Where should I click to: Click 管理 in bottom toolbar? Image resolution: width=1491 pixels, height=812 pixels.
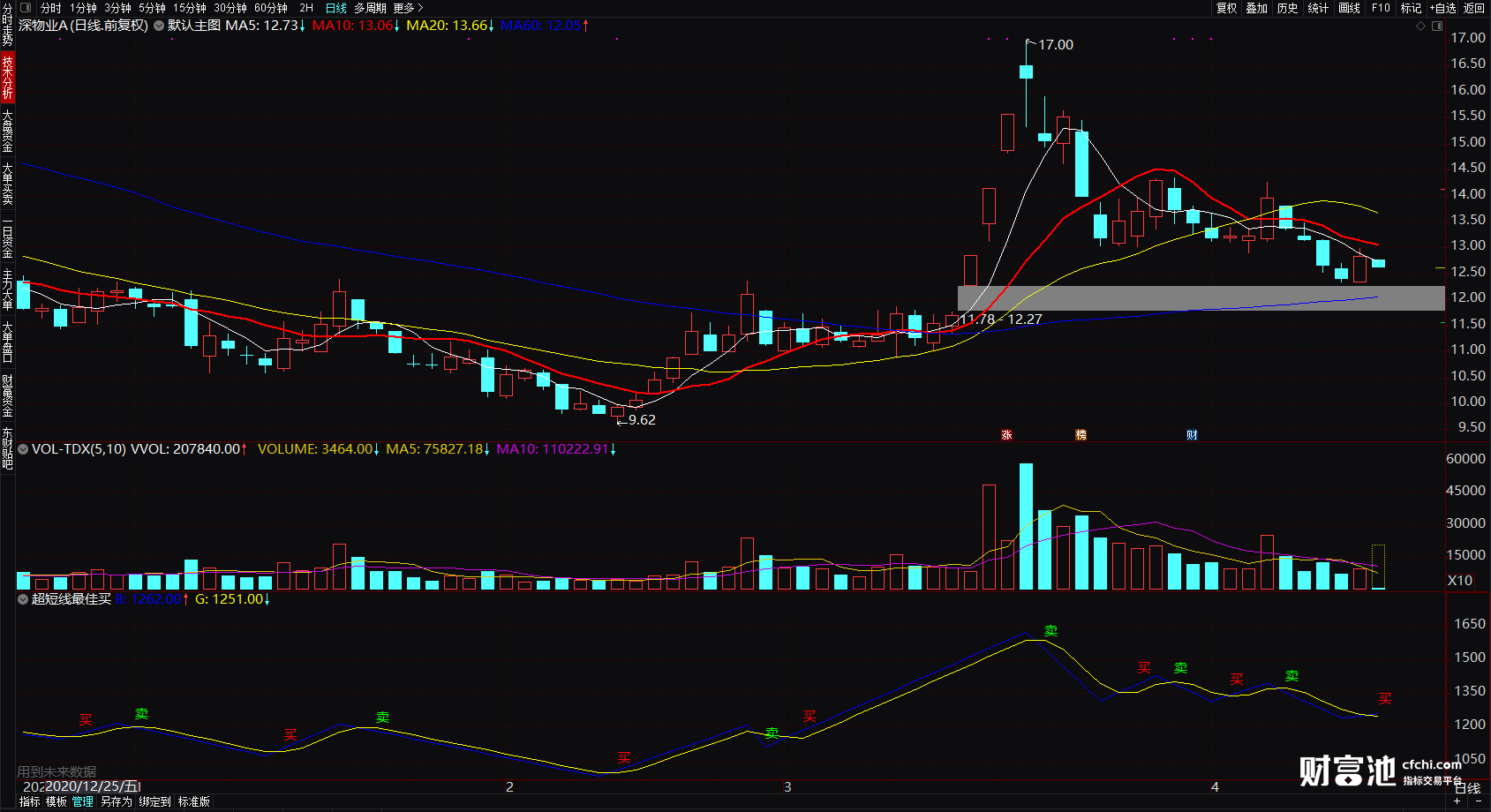pyautogui.click(x=83, y=801)
